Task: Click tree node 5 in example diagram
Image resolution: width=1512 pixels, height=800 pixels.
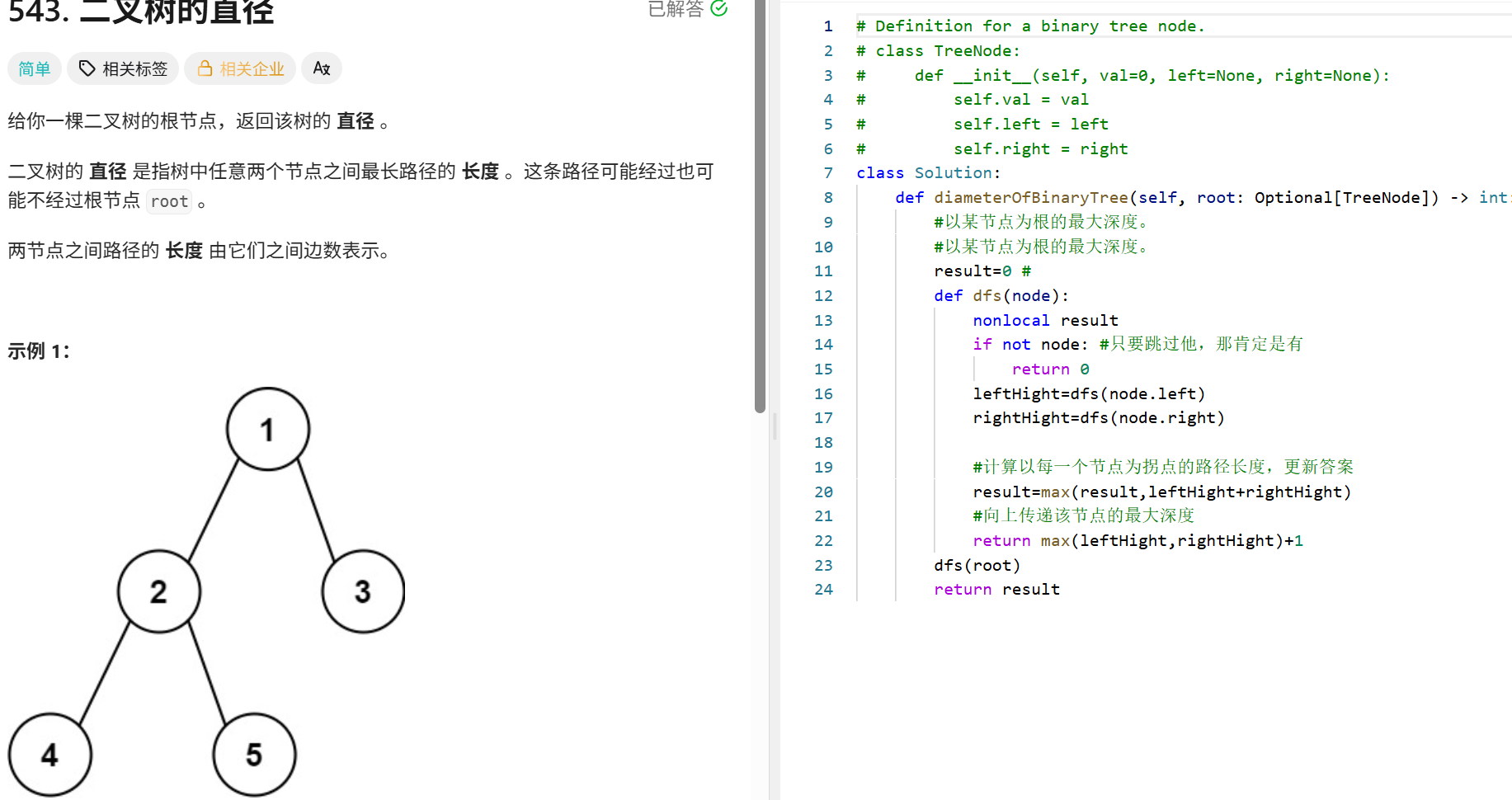Action: (254, 755)
